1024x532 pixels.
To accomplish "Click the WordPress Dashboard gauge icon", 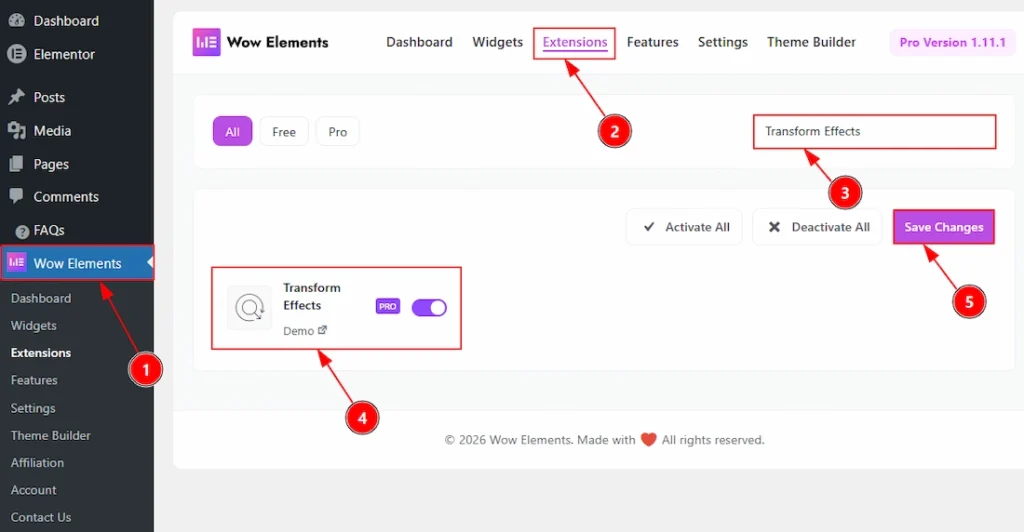I will (x=16, y=20).
